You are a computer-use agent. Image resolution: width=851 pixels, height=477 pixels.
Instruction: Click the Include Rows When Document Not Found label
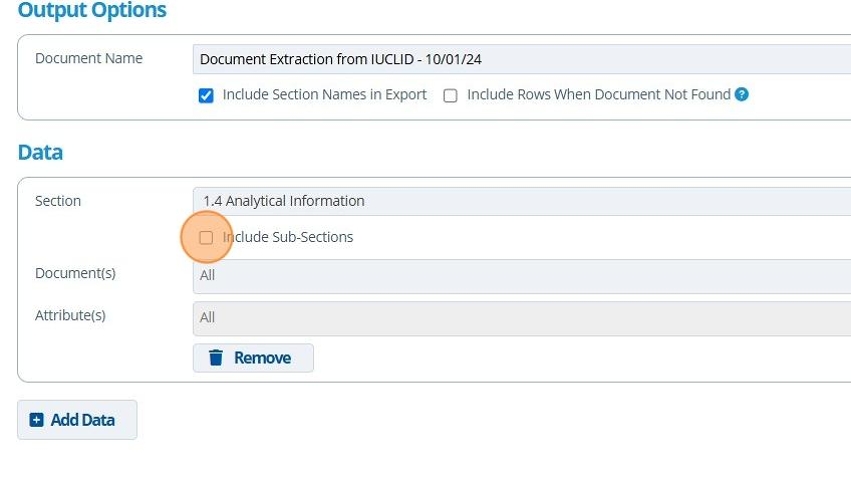(x=599, y=95)
